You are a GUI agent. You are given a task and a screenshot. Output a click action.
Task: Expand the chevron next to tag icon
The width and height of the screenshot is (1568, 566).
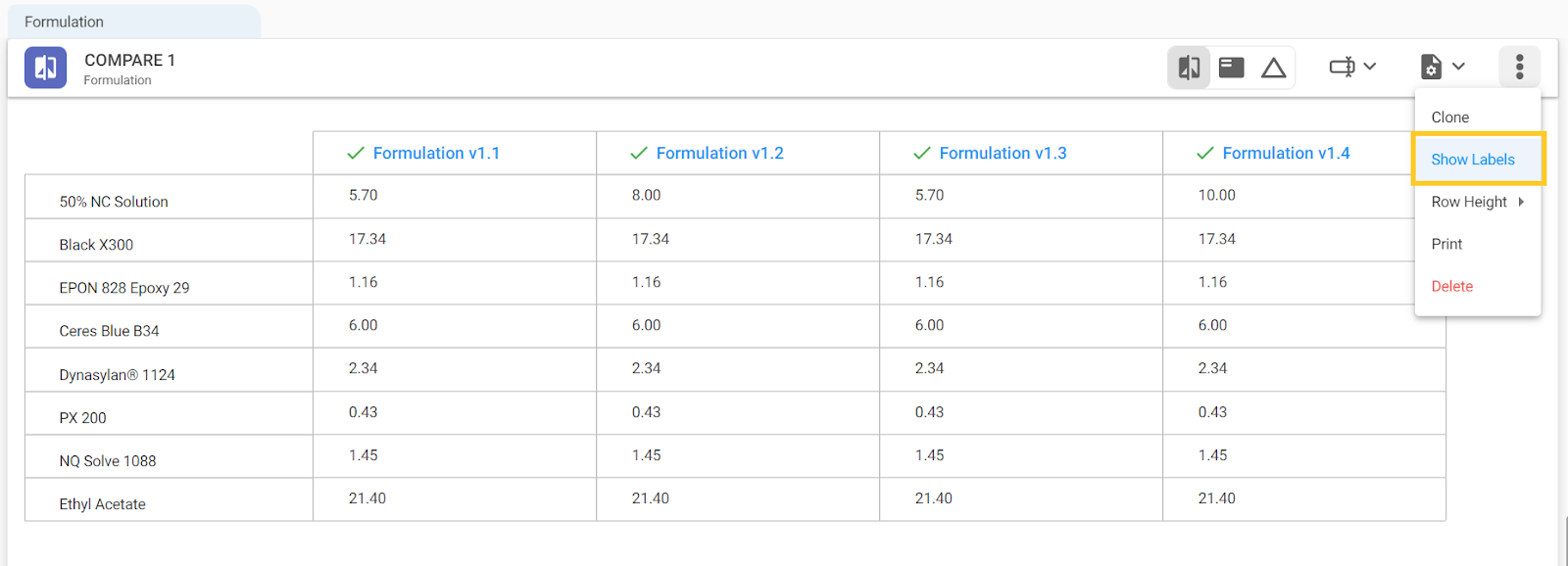pyautogui.click(x=1370, y=67)
